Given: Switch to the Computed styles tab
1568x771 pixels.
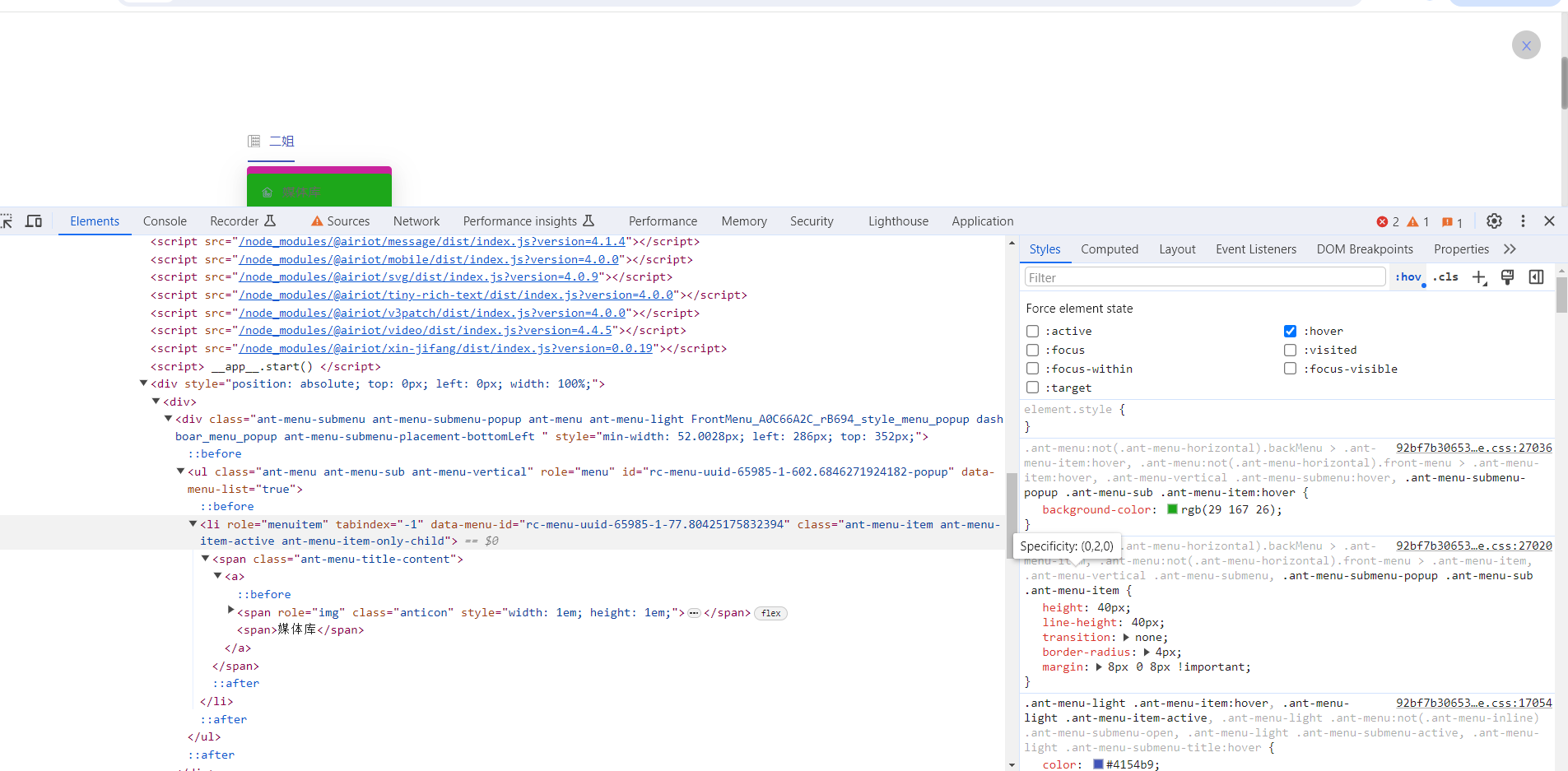Looking at the screenshot, I should tap(1110, 249).
